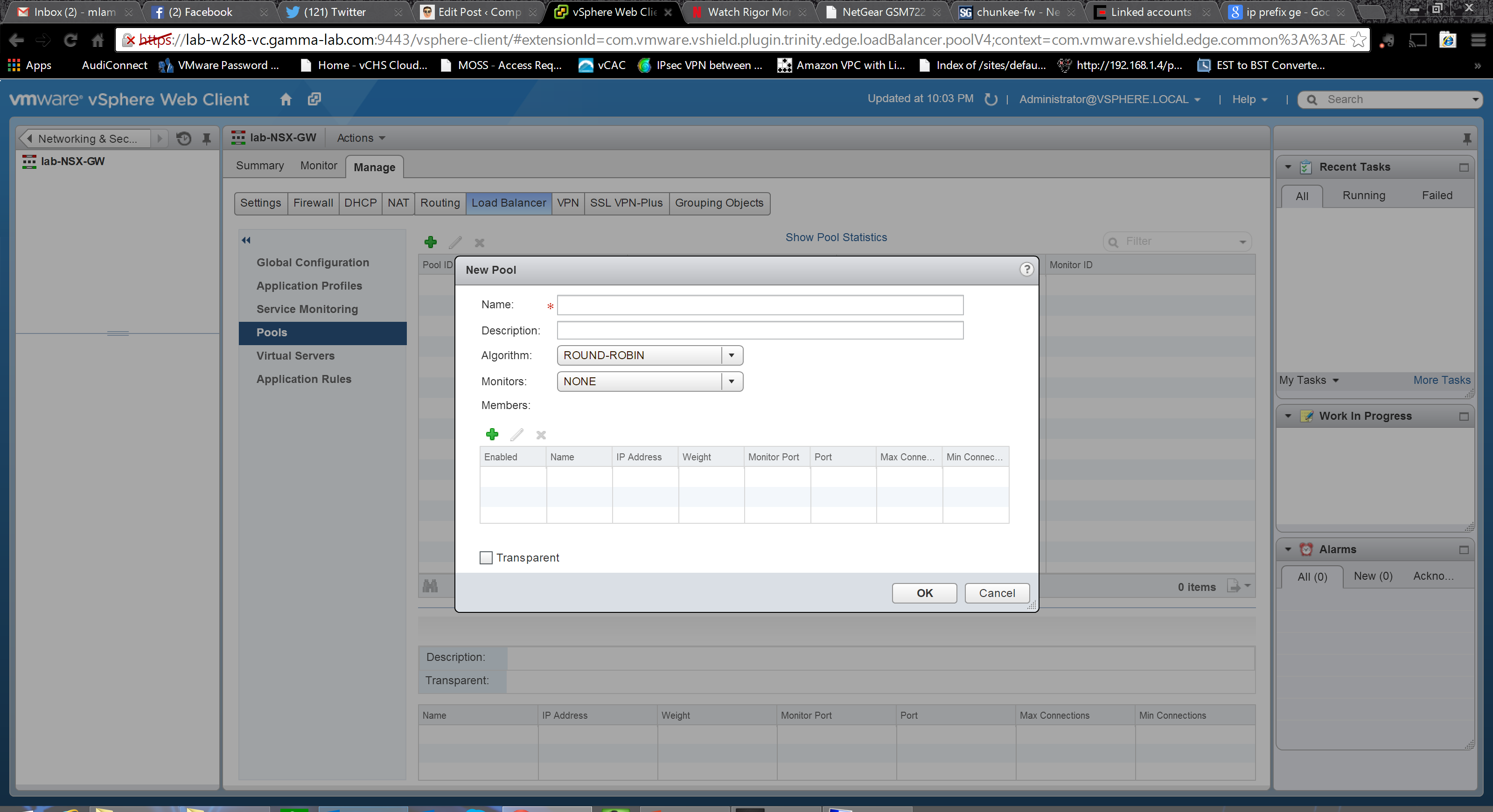Open the Algorithm ROUND-ROBIN dropdown
The image size is (1493, 812).
point(732,355)
